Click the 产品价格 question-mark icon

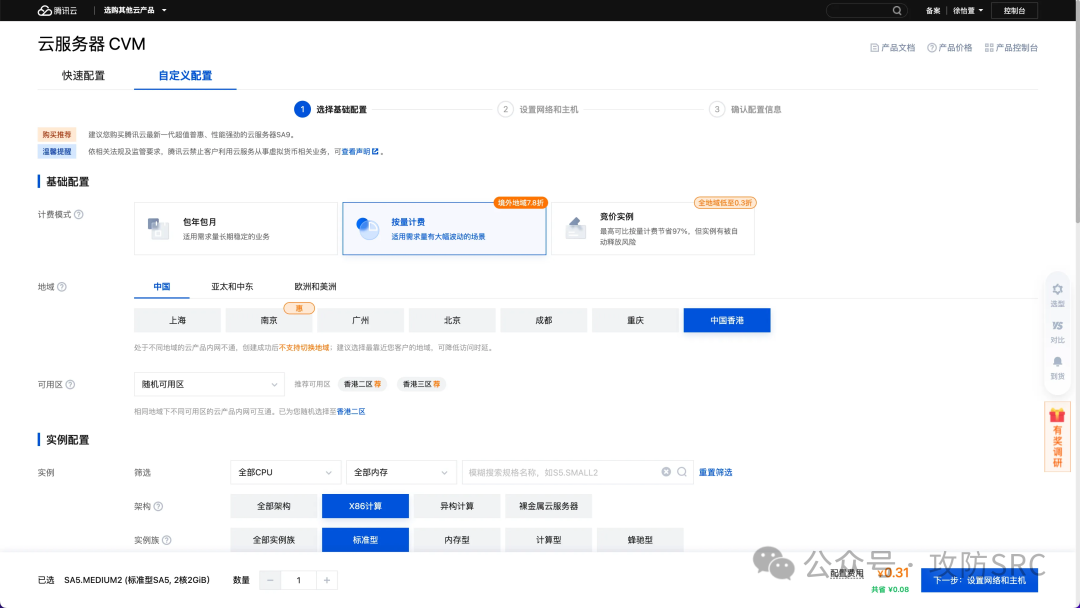(x=931, y=47)
